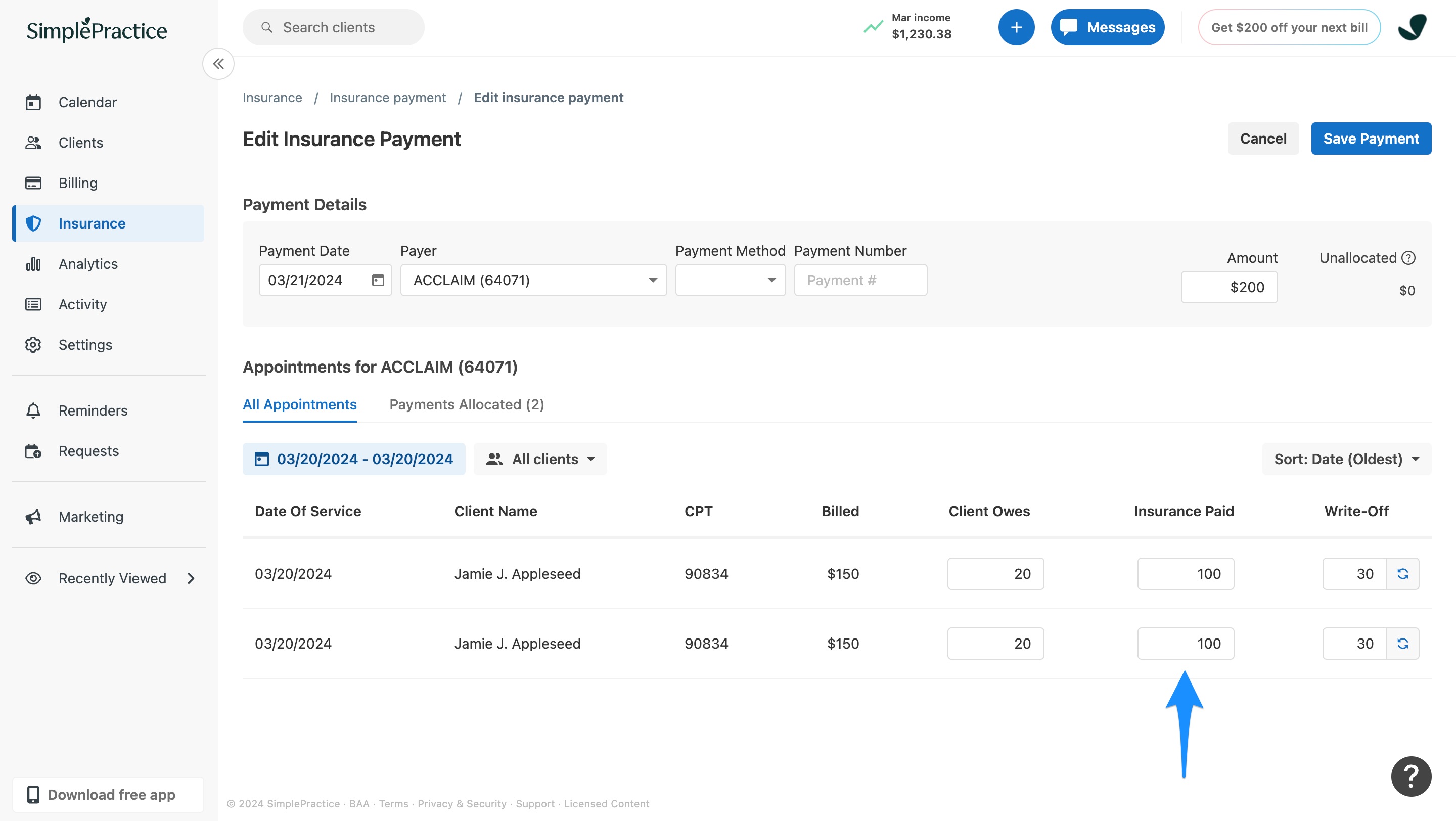The image size is (1456, 821).
Task: Open the Terms footer link
Action: pyautogui.click(x=393, y=803)
